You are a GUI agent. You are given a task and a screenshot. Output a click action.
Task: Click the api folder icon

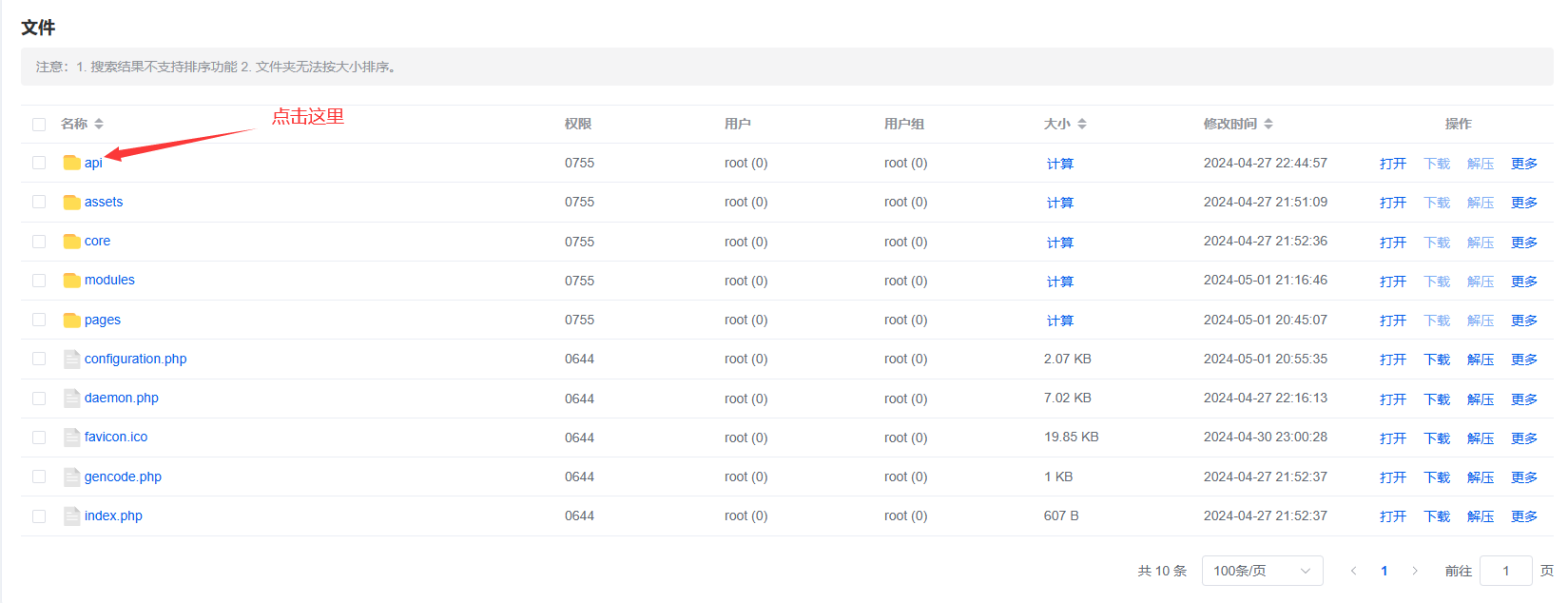point(71,163)
